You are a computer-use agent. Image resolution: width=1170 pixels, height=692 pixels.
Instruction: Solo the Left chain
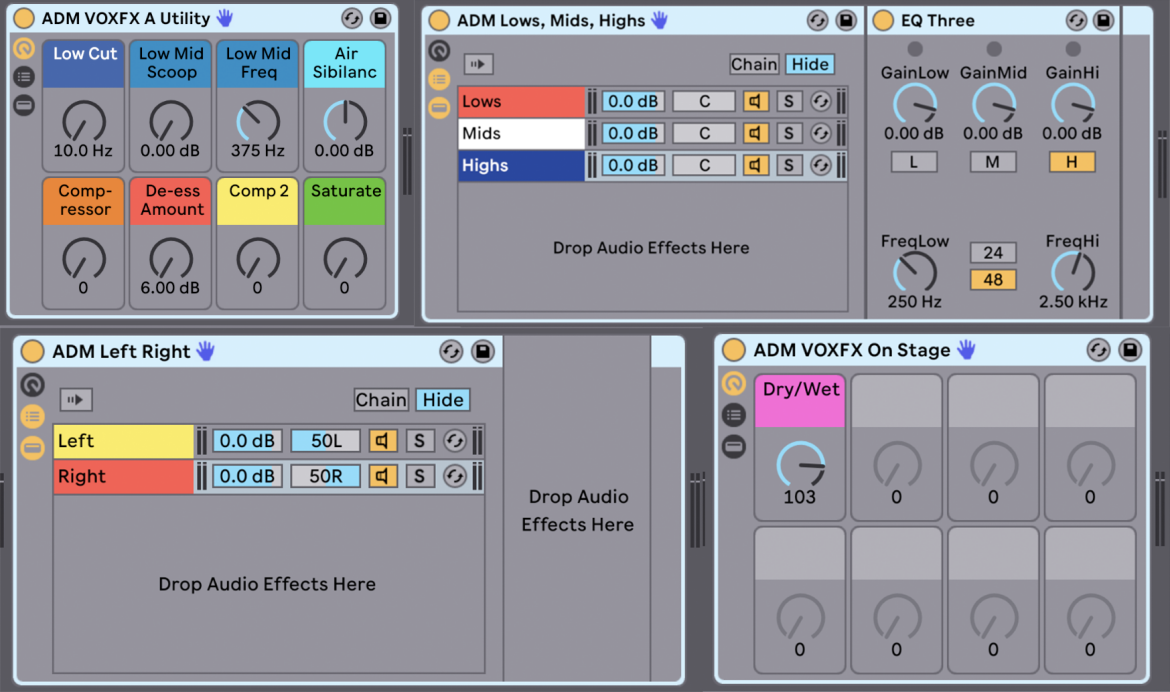[x=419, y=441]
